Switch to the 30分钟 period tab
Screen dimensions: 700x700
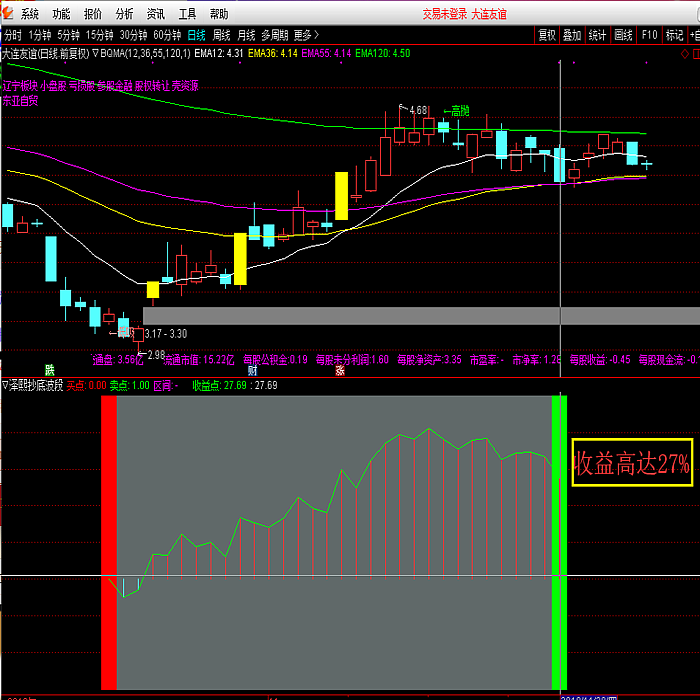[133, 35]
